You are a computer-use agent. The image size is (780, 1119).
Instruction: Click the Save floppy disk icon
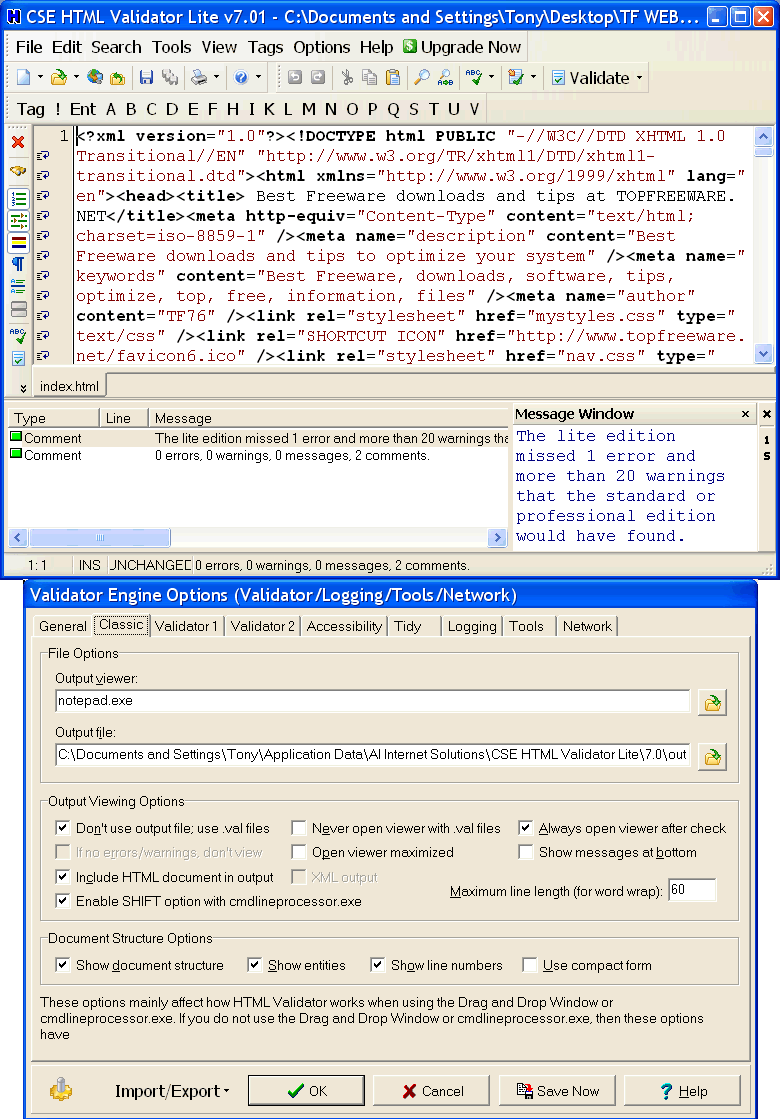tap(146, 77)
